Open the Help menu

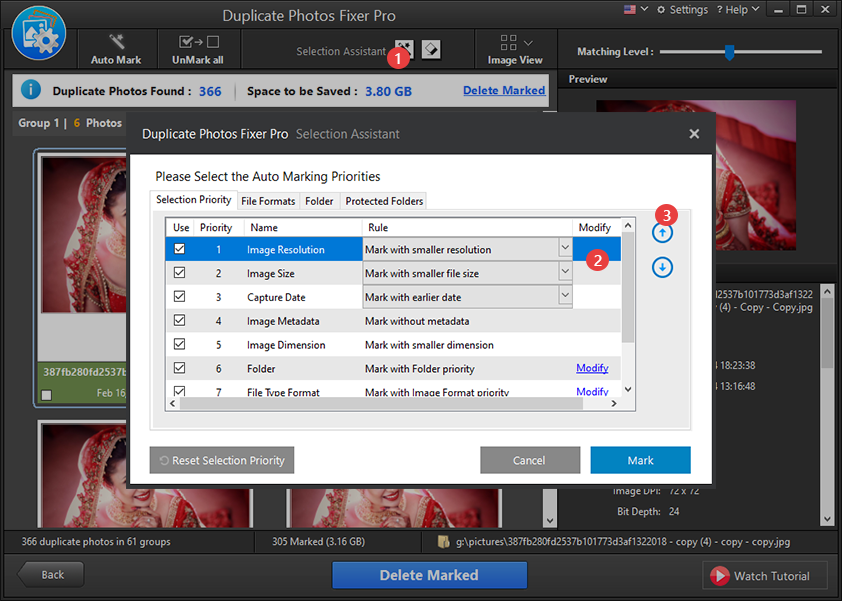pos(738,10)
